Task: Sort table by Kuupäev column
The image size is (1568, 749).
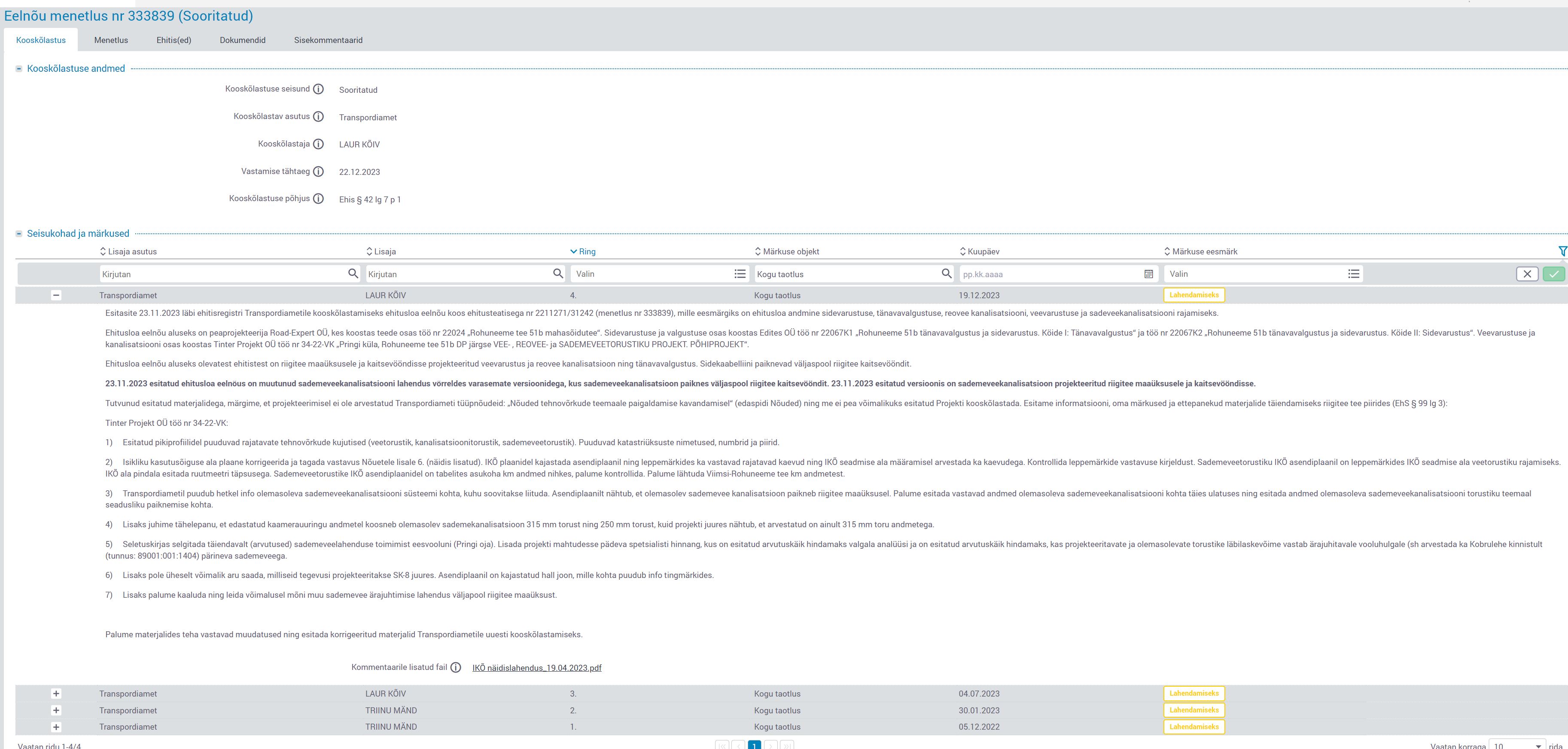Action: 980,251
